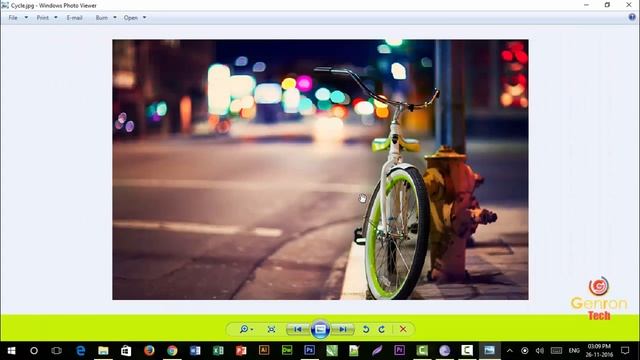Open Adobe Photoshop from taskbar
640x360 pixels.
click(x=309, y=350)
